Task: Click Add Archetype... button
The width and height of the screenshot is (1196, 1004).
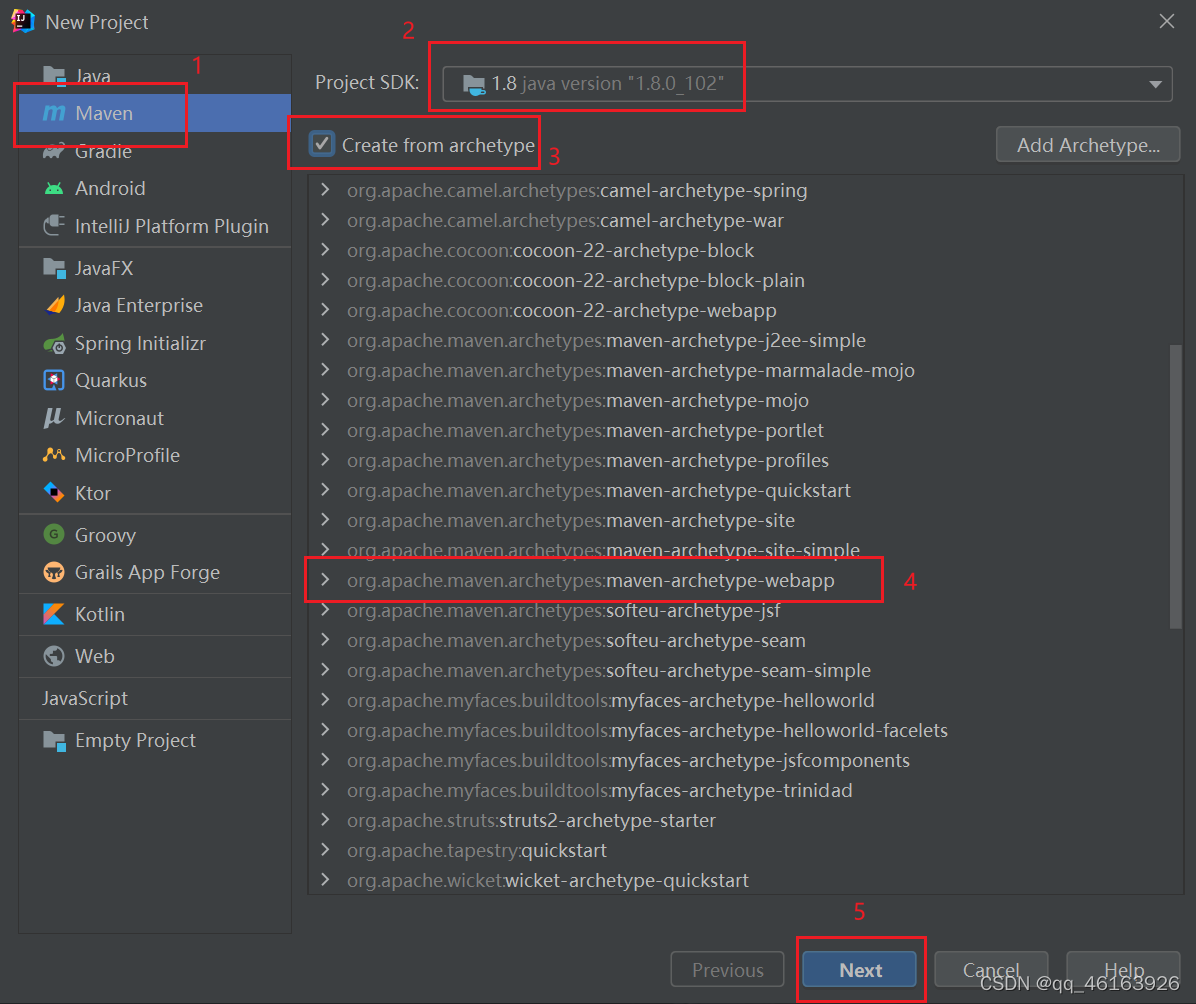Action: pos(1088,144)
